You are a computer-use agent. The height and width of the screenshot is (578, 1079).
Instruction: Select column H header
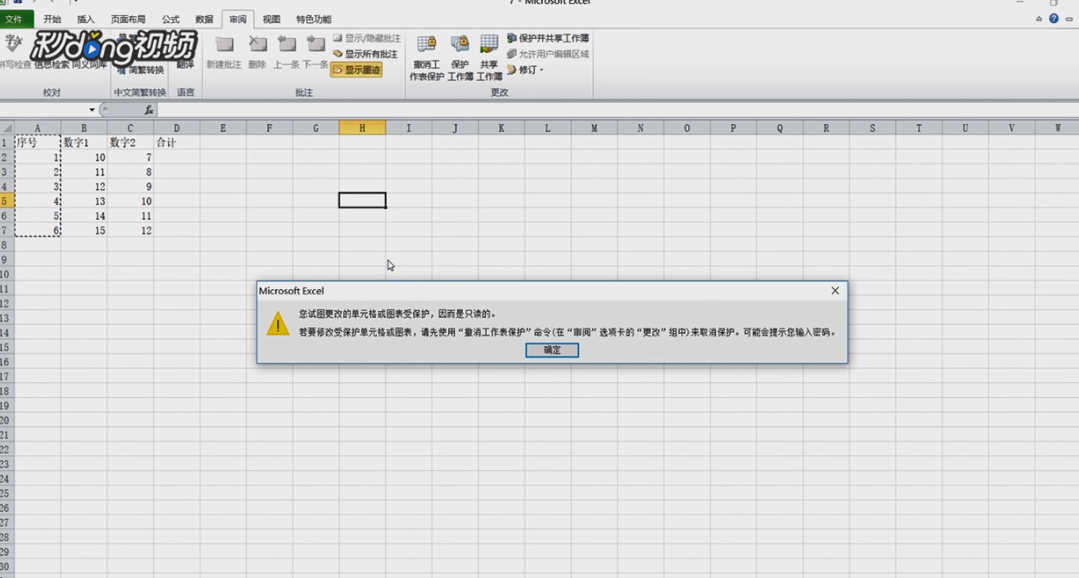362,128
